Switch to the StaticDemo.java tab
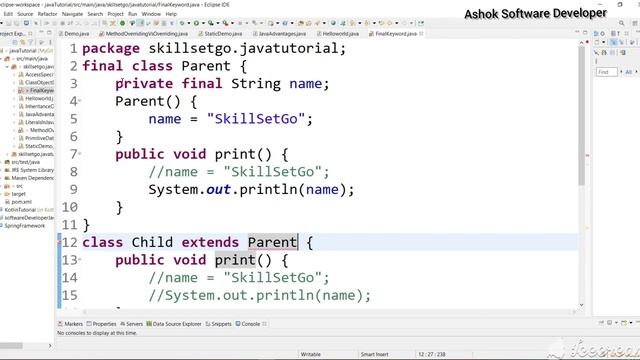 coord(220,34)
